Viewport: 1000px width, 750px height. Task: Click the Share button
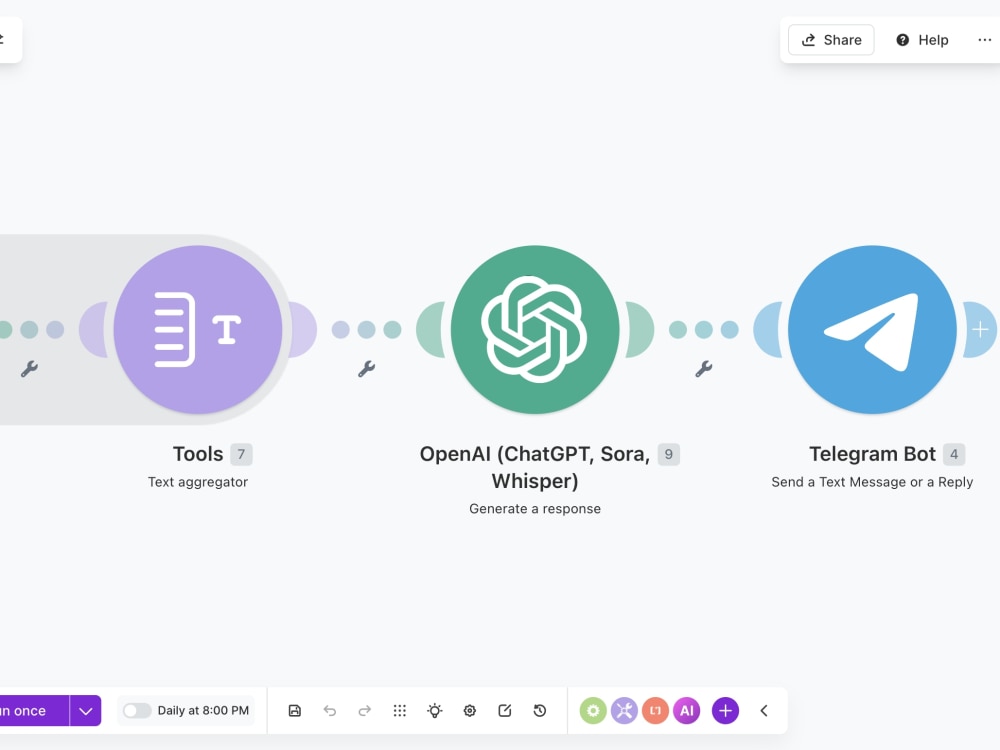tap(831, 40)
